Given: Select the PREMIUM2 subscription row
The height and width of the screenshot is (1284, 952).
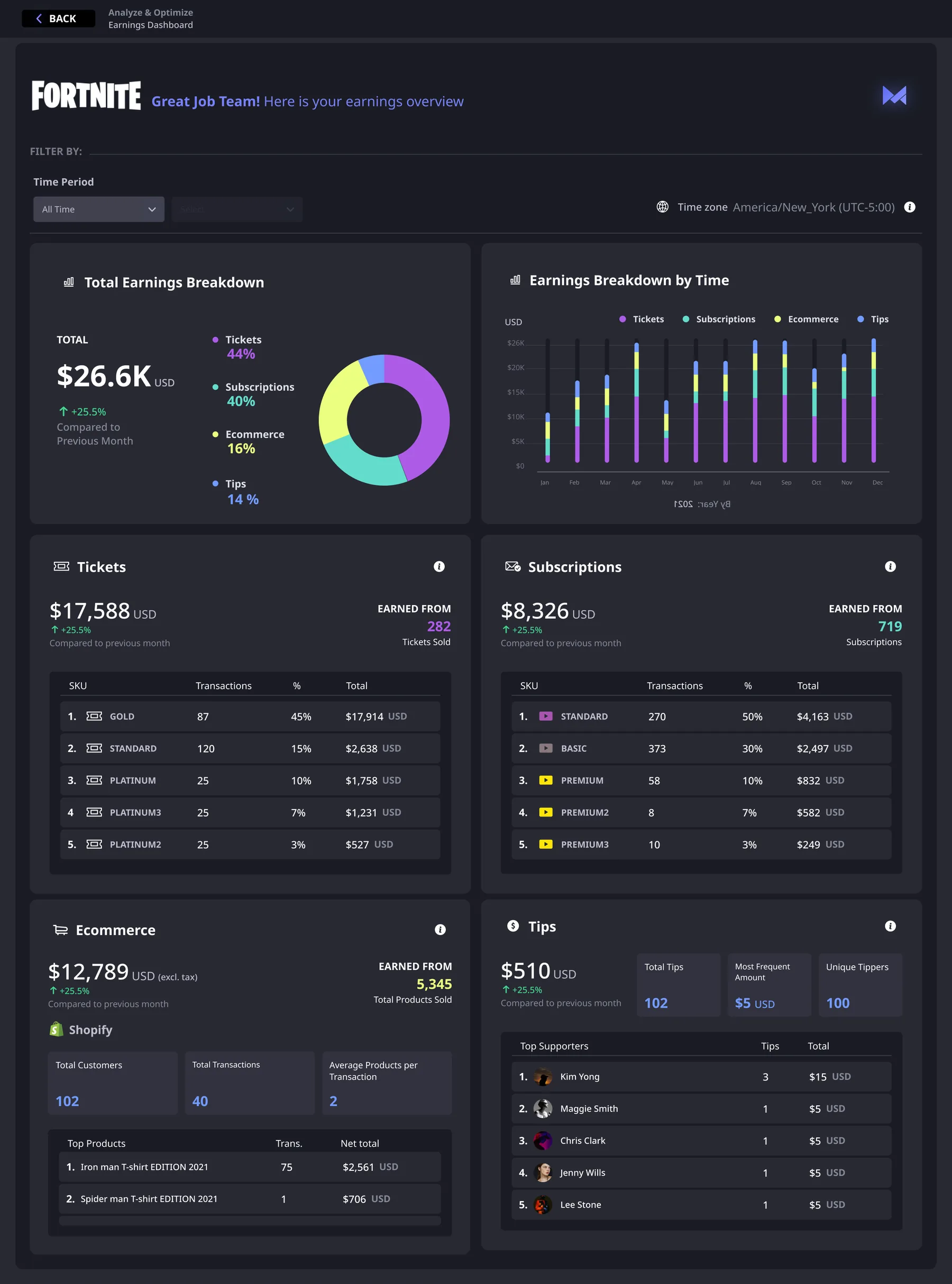Looking at the screenshot, I should coord(701,812).
